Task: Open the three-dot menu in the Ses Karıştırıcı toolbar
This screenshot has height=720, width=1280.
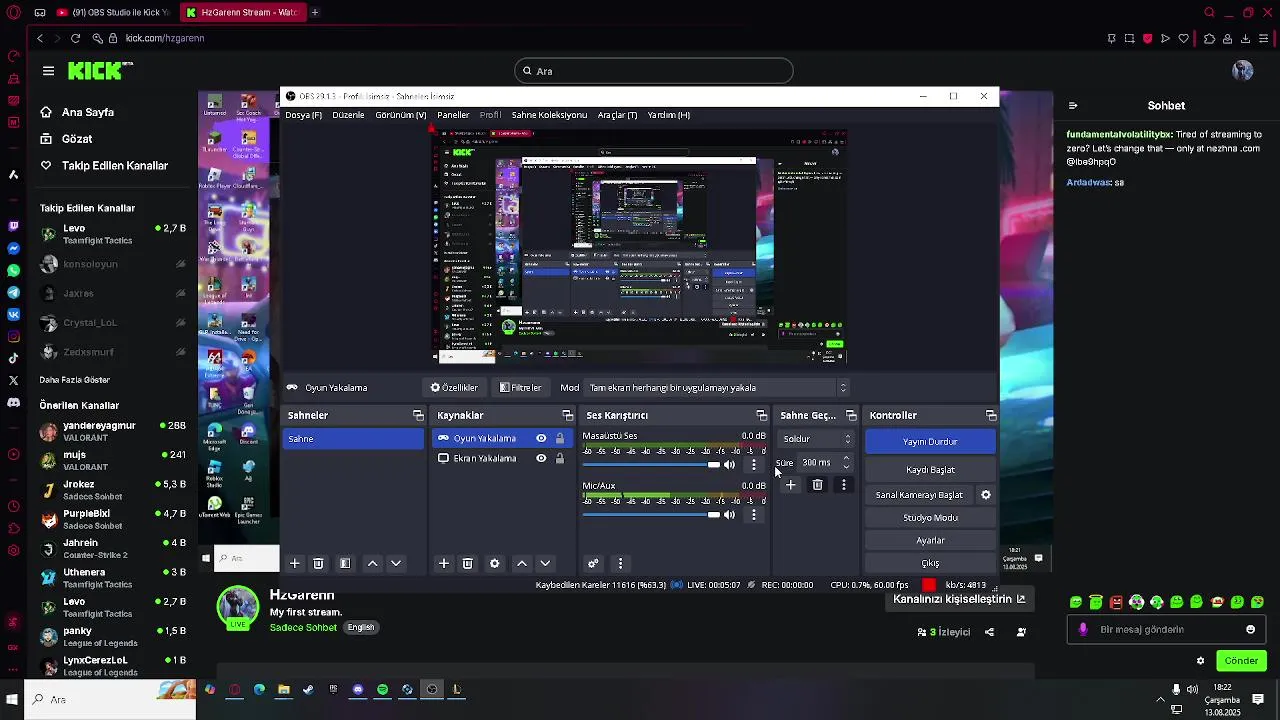Action: [620, 564]
